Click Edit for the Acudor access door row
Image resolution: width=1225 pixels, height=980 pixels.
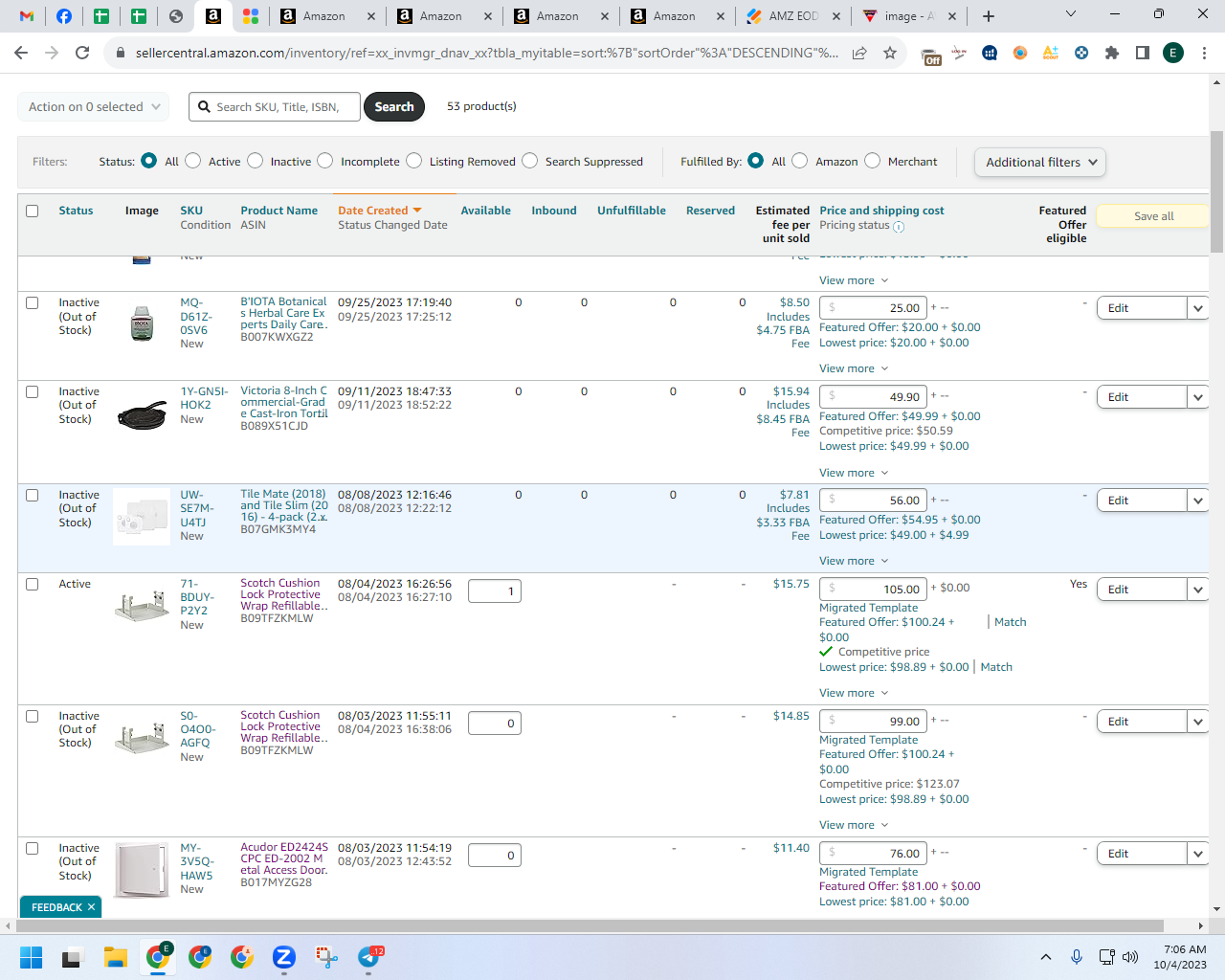click(x=1142, y=854)
